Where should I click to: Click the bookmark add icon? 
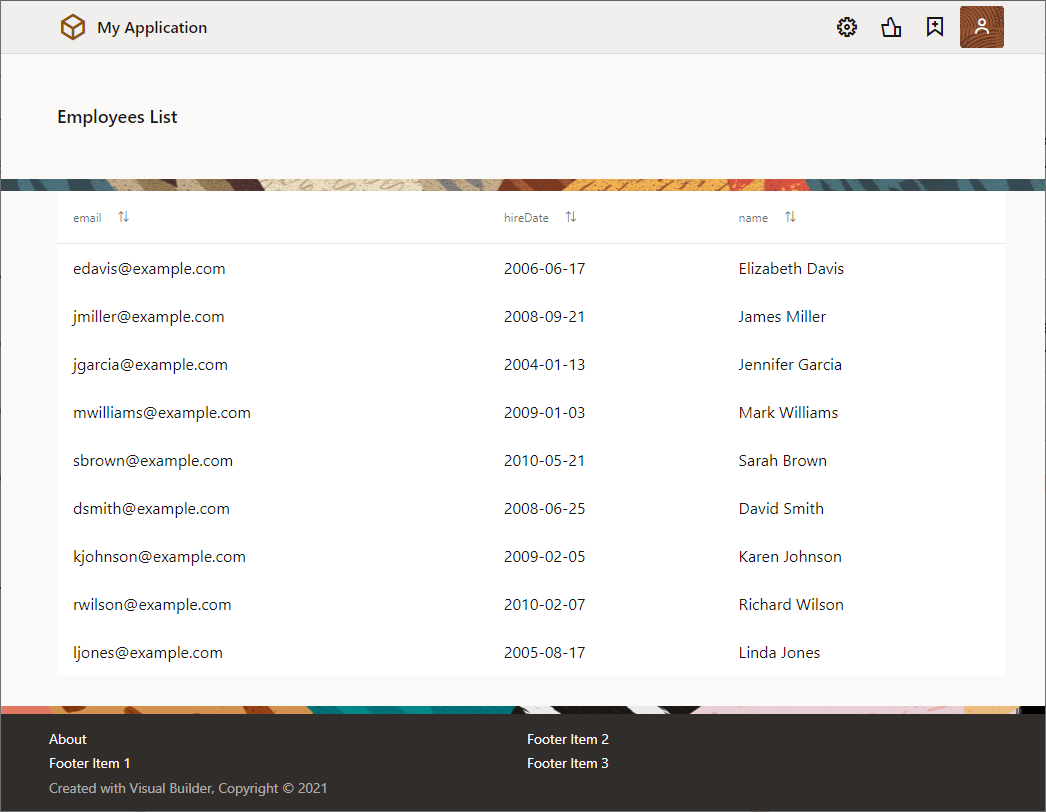[935, 28]
